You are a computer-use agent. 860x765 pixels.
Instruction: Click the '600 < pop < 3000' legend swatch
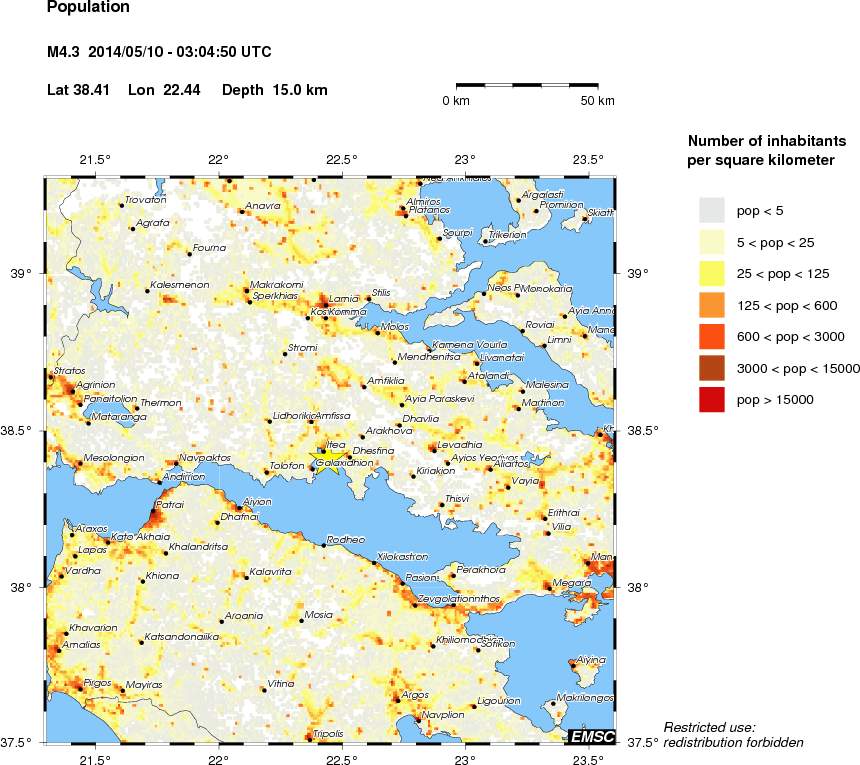[711, 337]
